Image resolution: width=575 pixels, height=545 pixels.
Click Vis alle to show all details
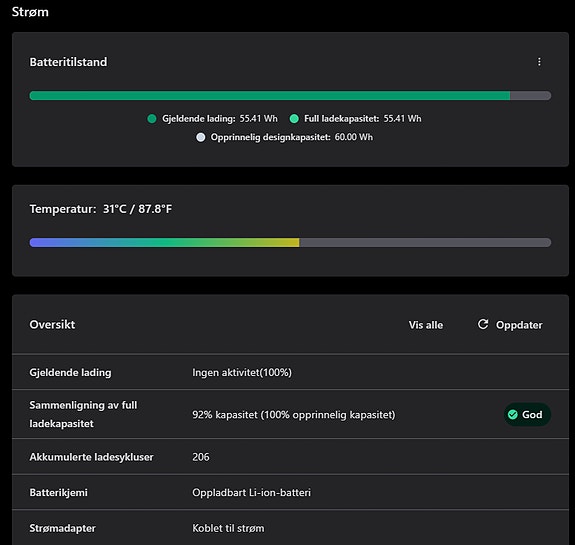[426, 325]
